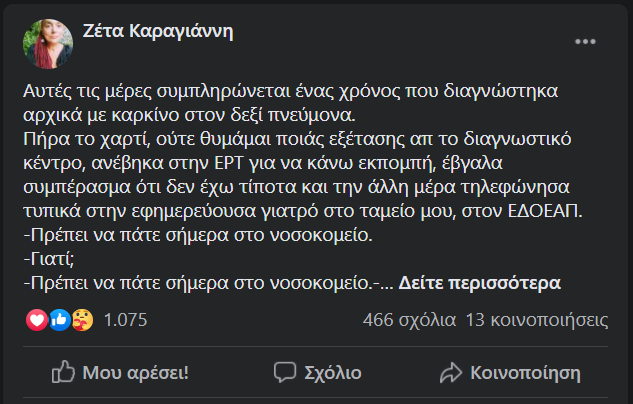Viewport: 633px width, 404px height.
Task: Open the Ζέτα Καραγιάννη profile name link
Action: point(158,31)
